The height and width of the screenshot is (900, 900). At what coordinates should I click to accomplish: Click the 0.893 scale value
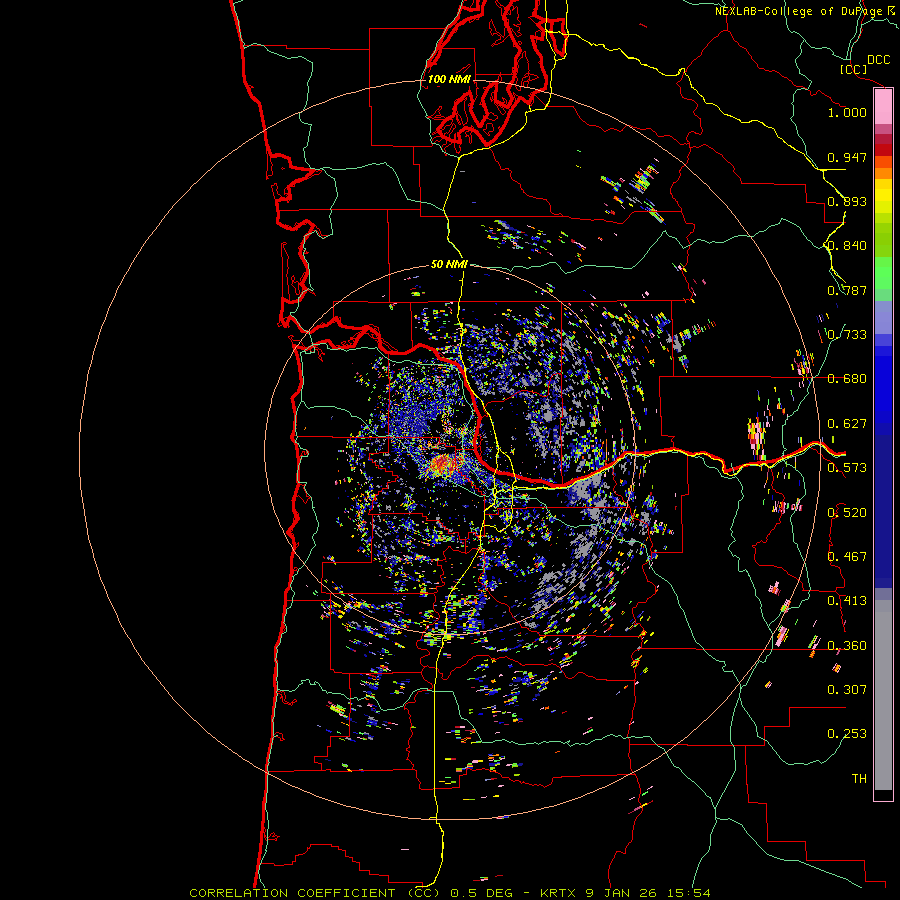[847, 201]
